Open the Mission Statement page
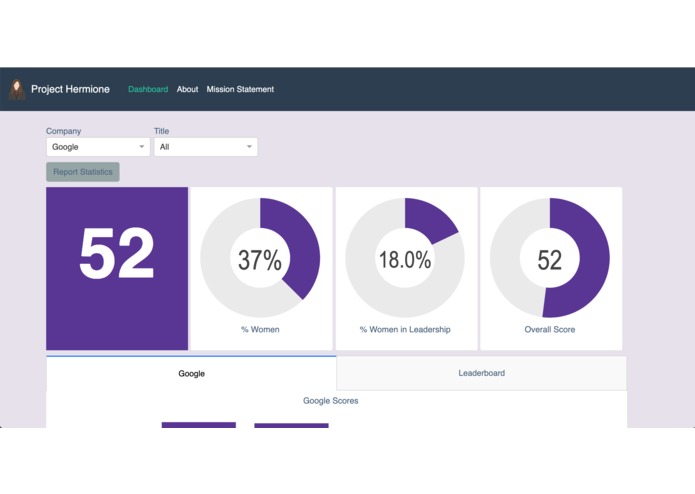This screenshot has height=494, width=695. click(x=240, y=89)
